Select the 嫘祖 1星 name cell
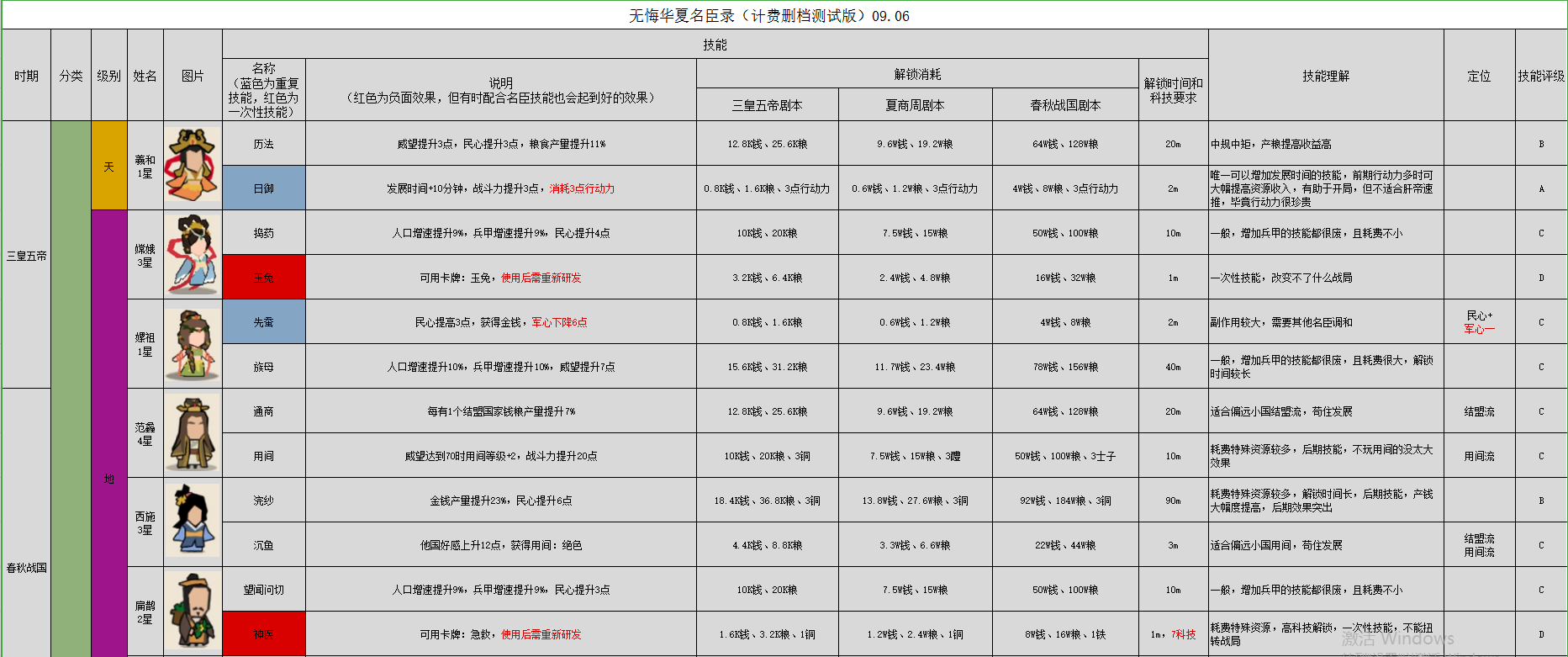1568x657 pixels. (x=145, y=344)
